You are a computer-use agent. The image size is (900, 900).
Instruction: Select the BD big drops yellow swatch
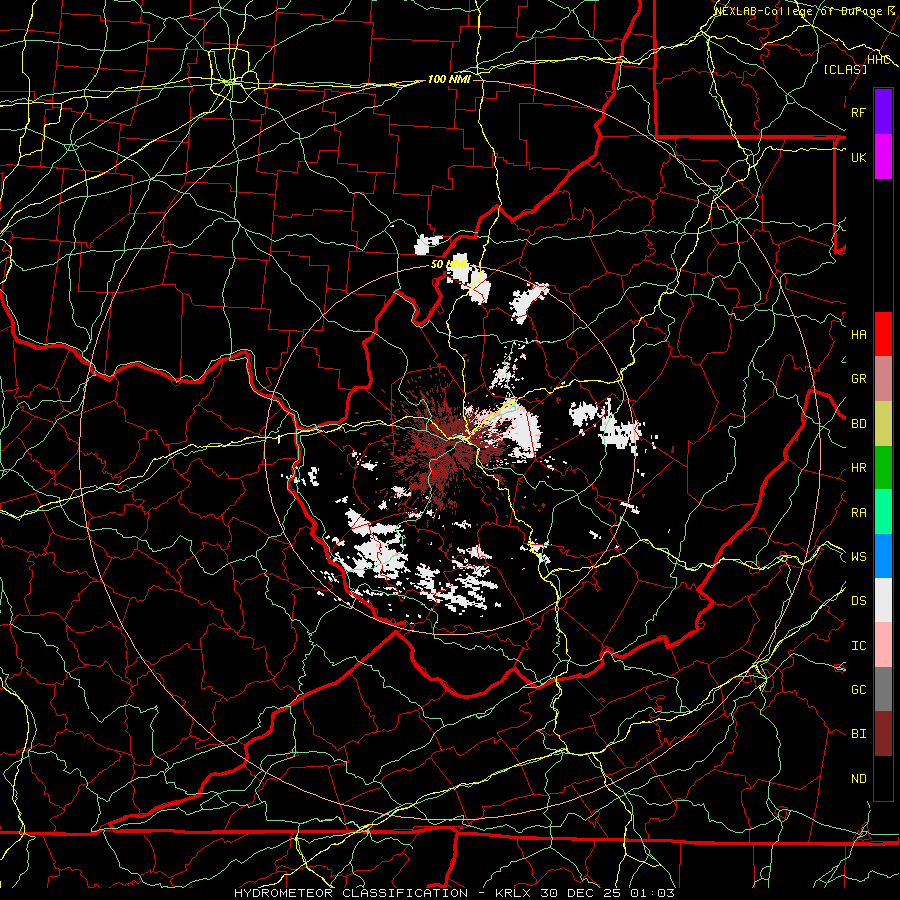coord(883,423)
